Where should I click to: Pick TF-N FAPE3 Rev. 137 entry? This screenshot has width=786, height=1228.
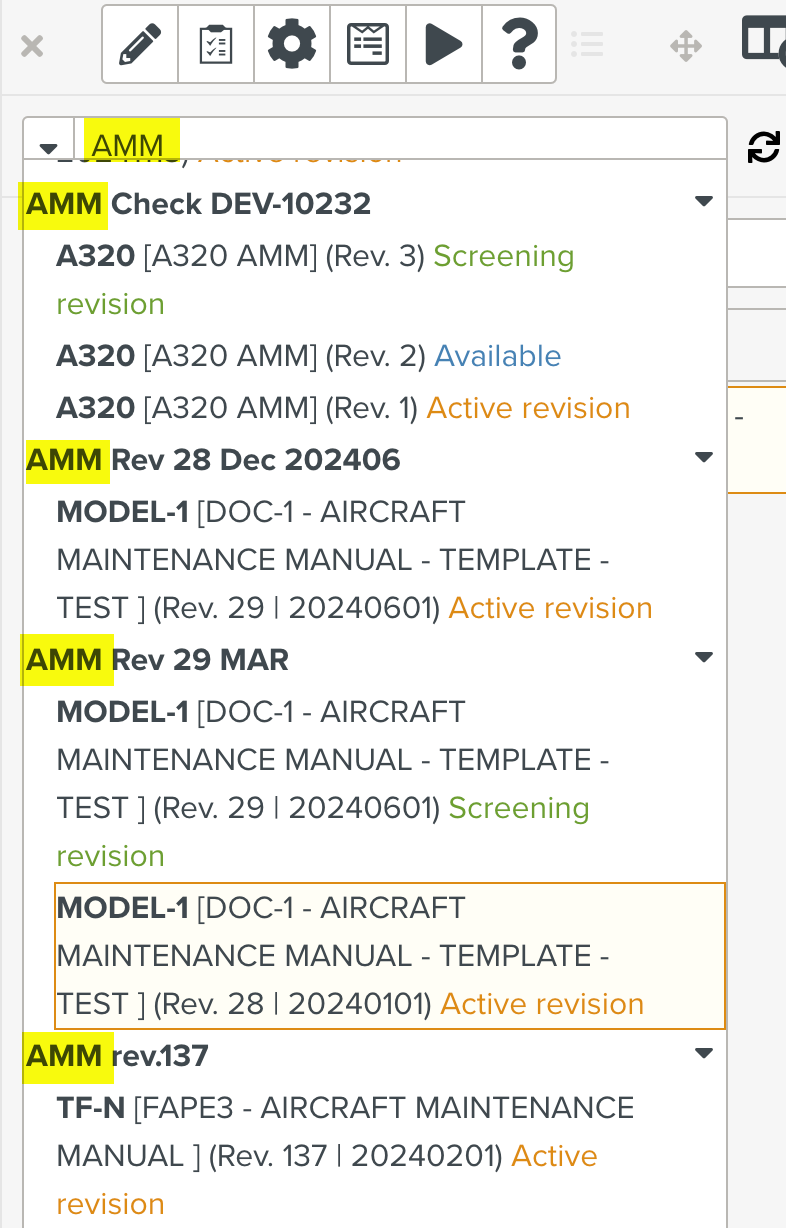[345, 1155]
